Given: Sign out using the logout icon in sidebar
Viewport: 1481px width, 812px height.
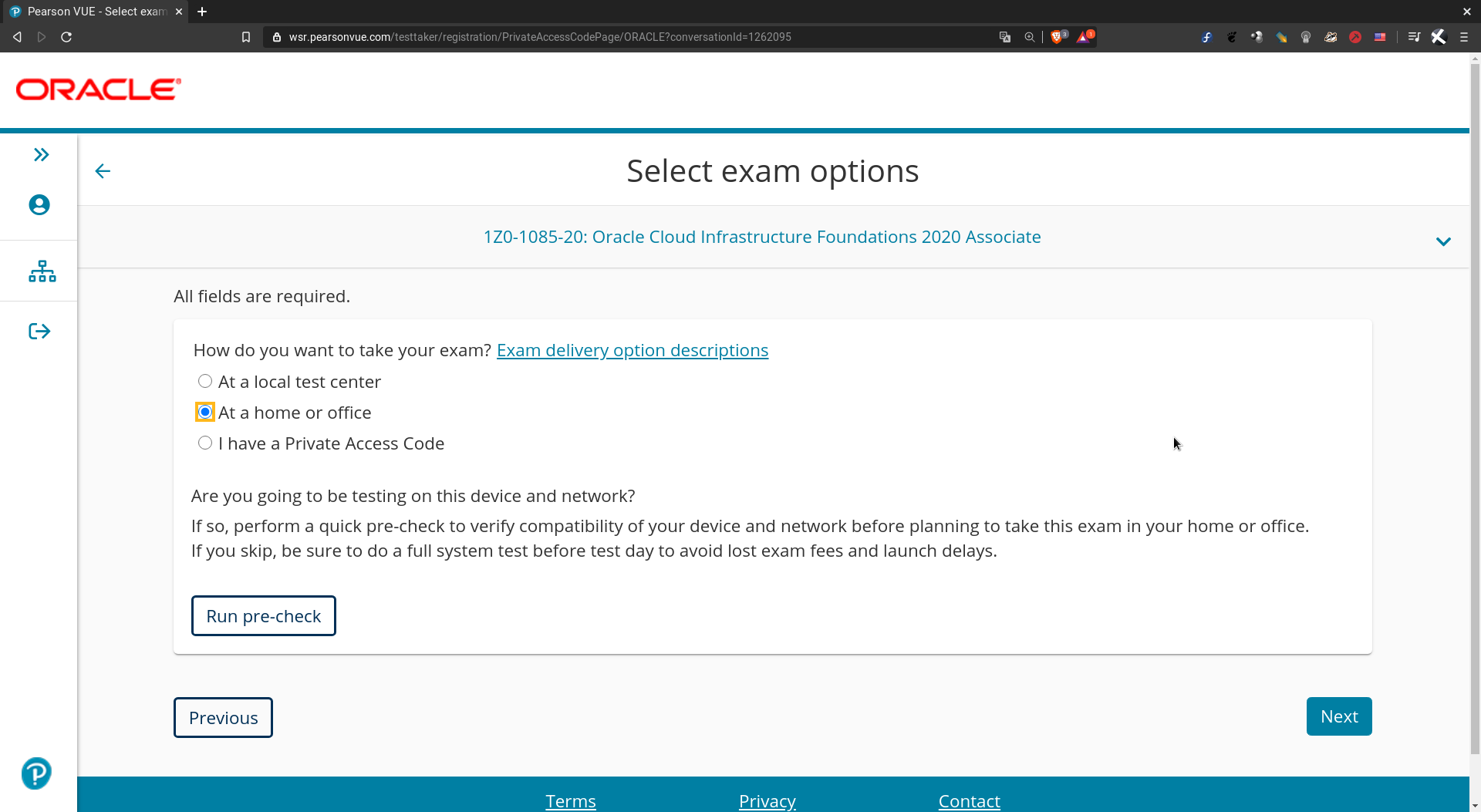Looking at the screenshot, I should point(38,330).
